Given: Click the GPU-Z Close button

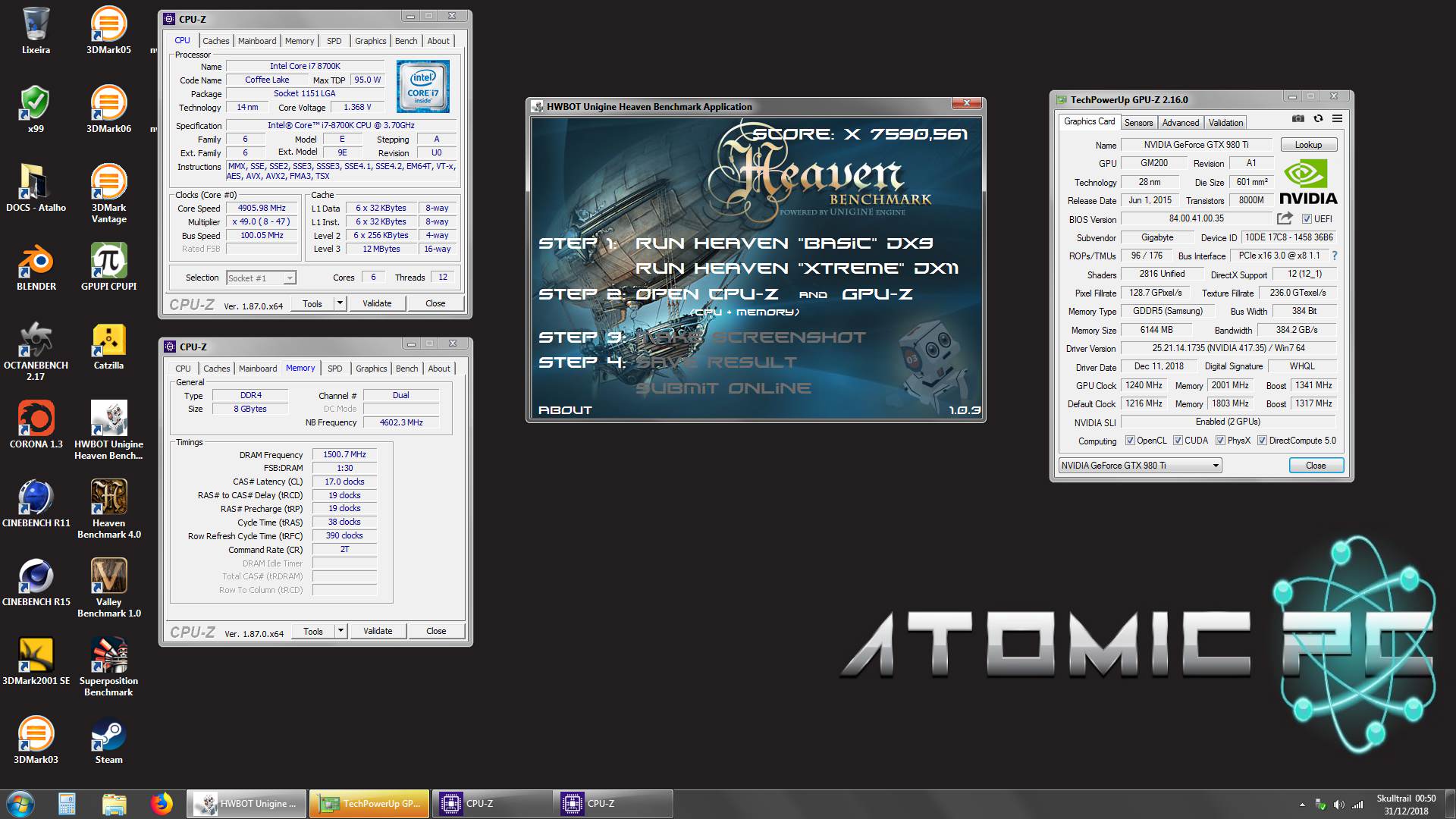Looking at the screenshot, I should coord(1316,466).
